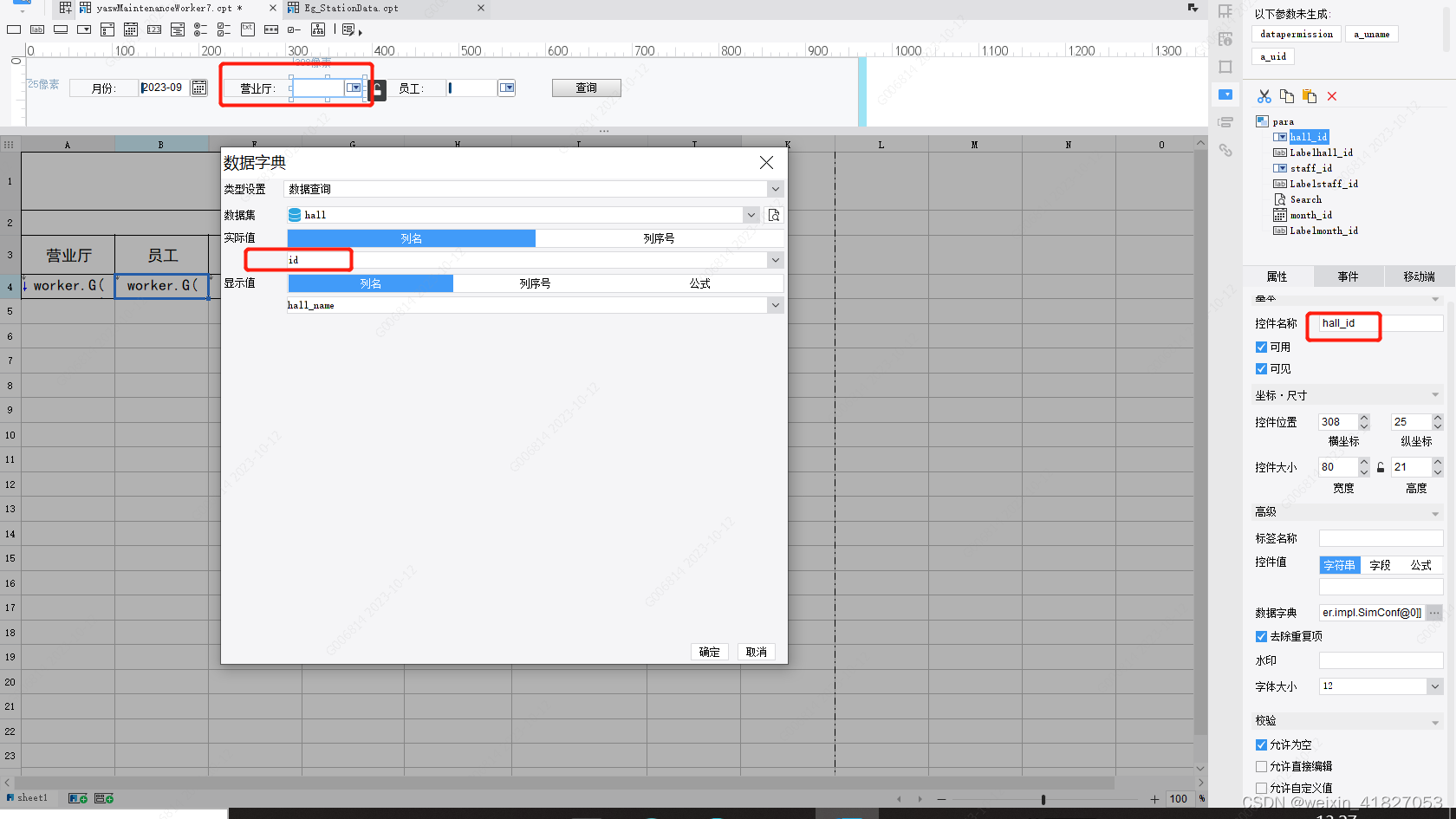Select the tree view widget tool

click(318, 29)
